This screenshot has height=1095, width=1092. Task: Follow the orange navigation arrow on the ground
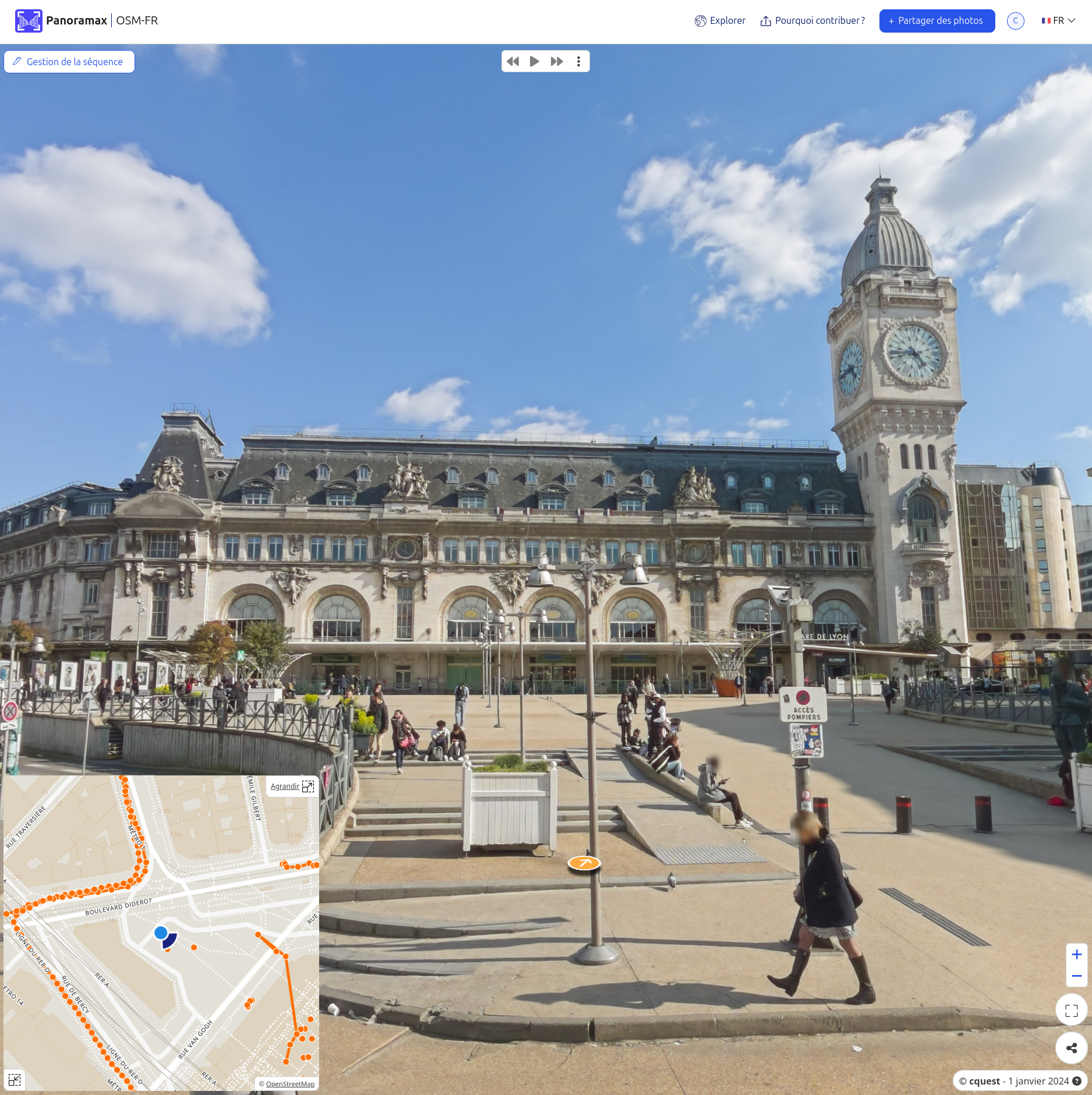[x=584, y=863]
